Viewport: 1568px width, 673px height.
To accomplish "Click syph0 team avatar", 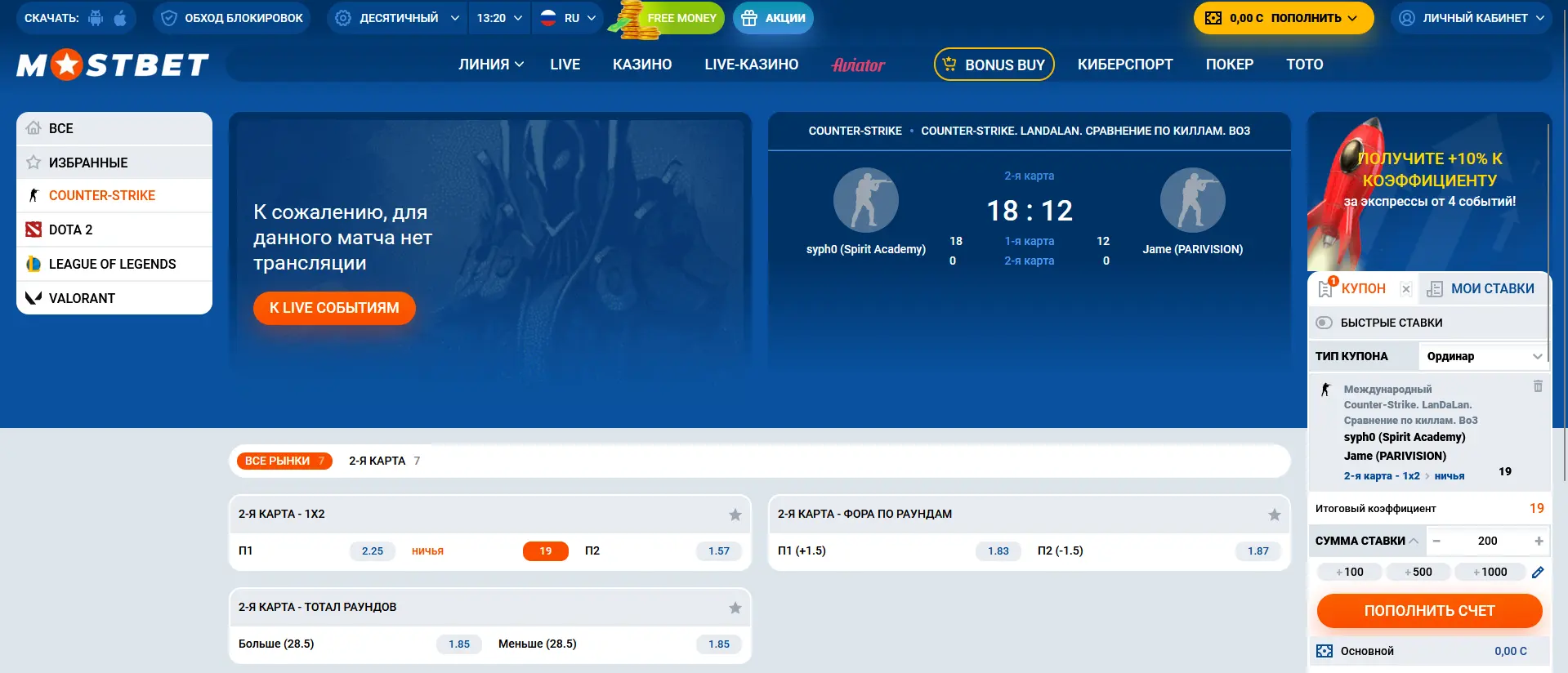I will (x=866, y=200).
